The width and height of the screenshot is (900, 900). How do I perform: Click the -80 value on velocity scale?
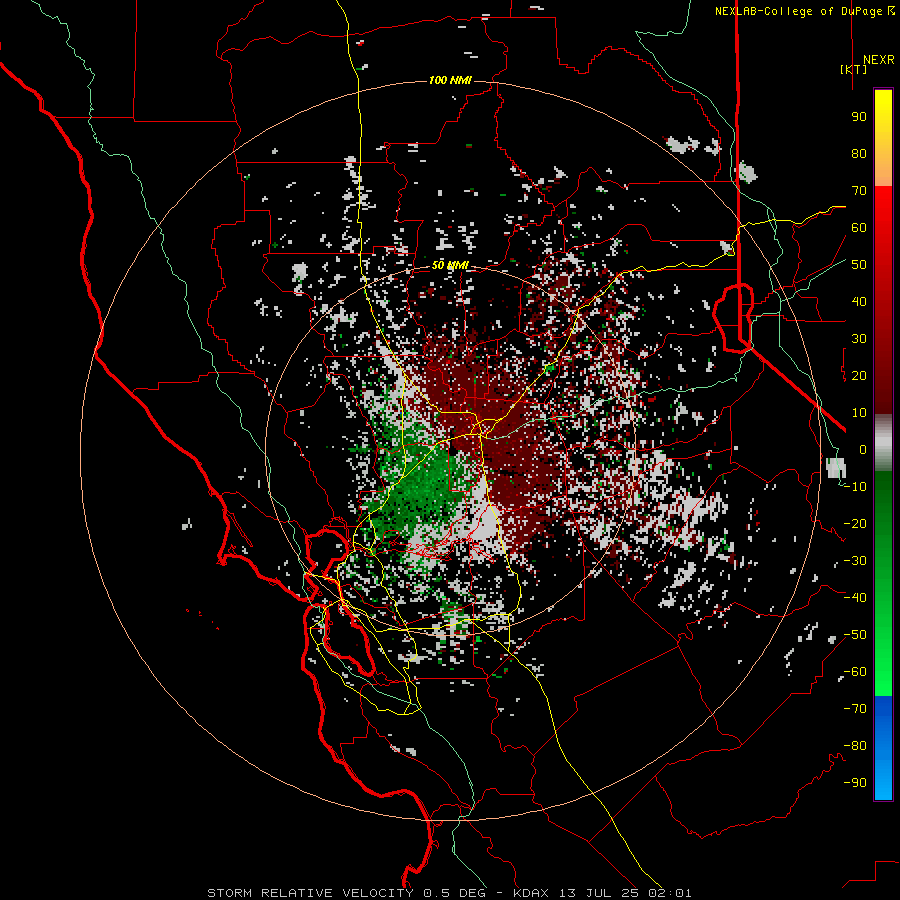855,746
